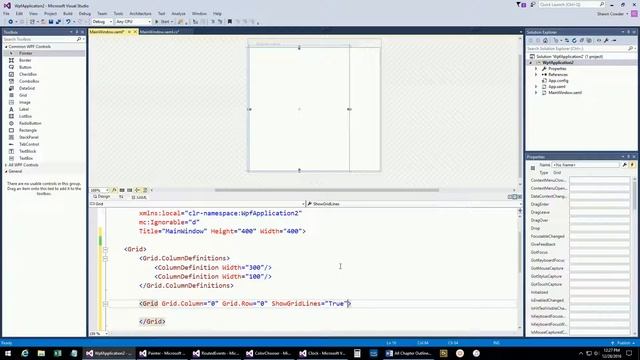
Task: Click the bookmark toolbar icon
Action: 230,22
